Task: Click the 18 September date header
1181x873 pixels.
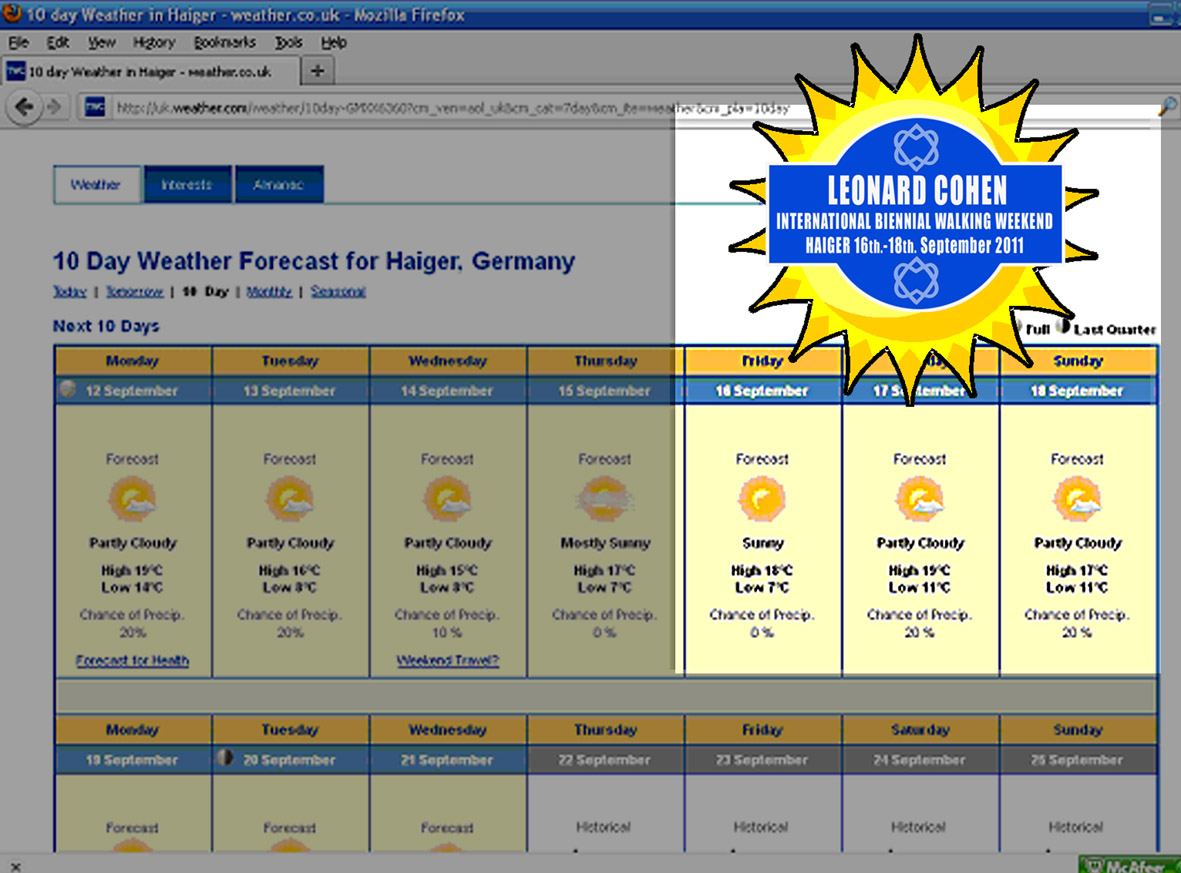Action: pyautogui.click(x=1077, y=391)
